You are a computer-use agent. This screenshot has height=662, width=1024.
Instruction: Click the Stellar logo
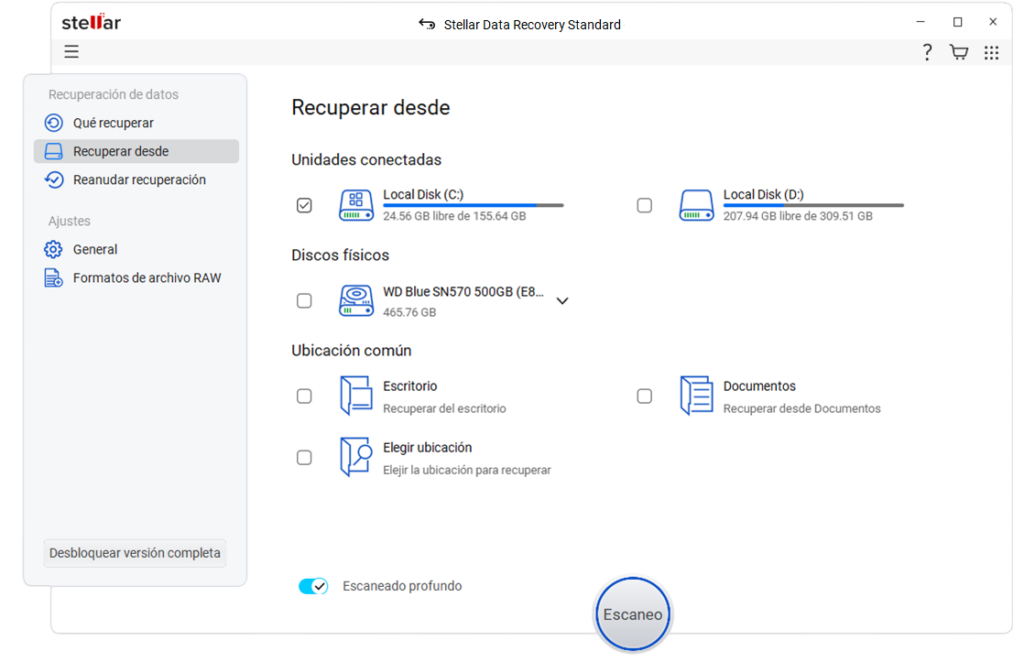(91, 22)
